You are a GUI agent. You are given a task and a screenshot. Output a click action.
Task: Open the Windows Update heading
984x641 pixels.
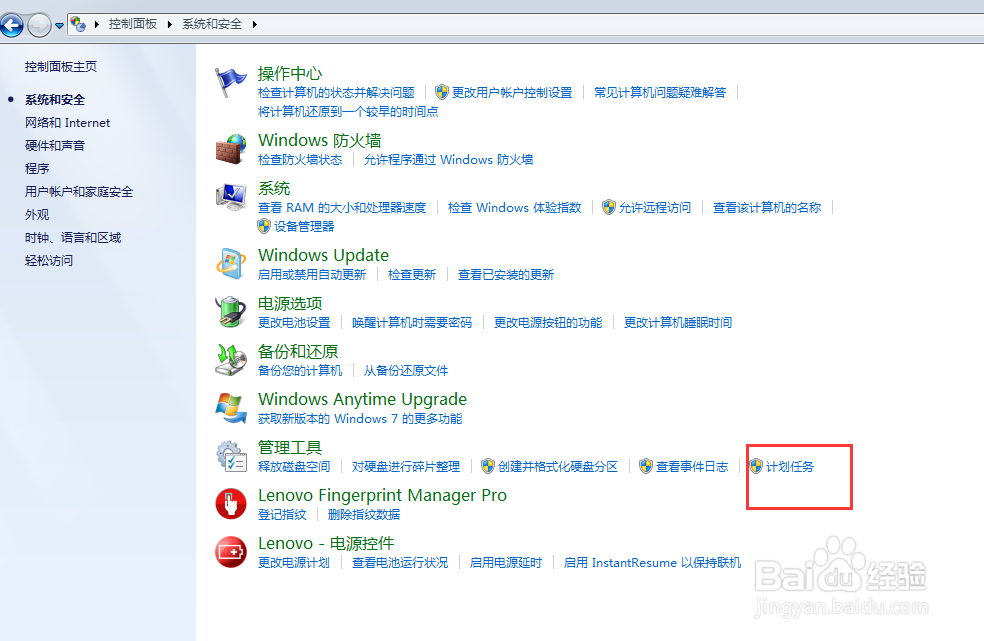[x=323, y=255]
